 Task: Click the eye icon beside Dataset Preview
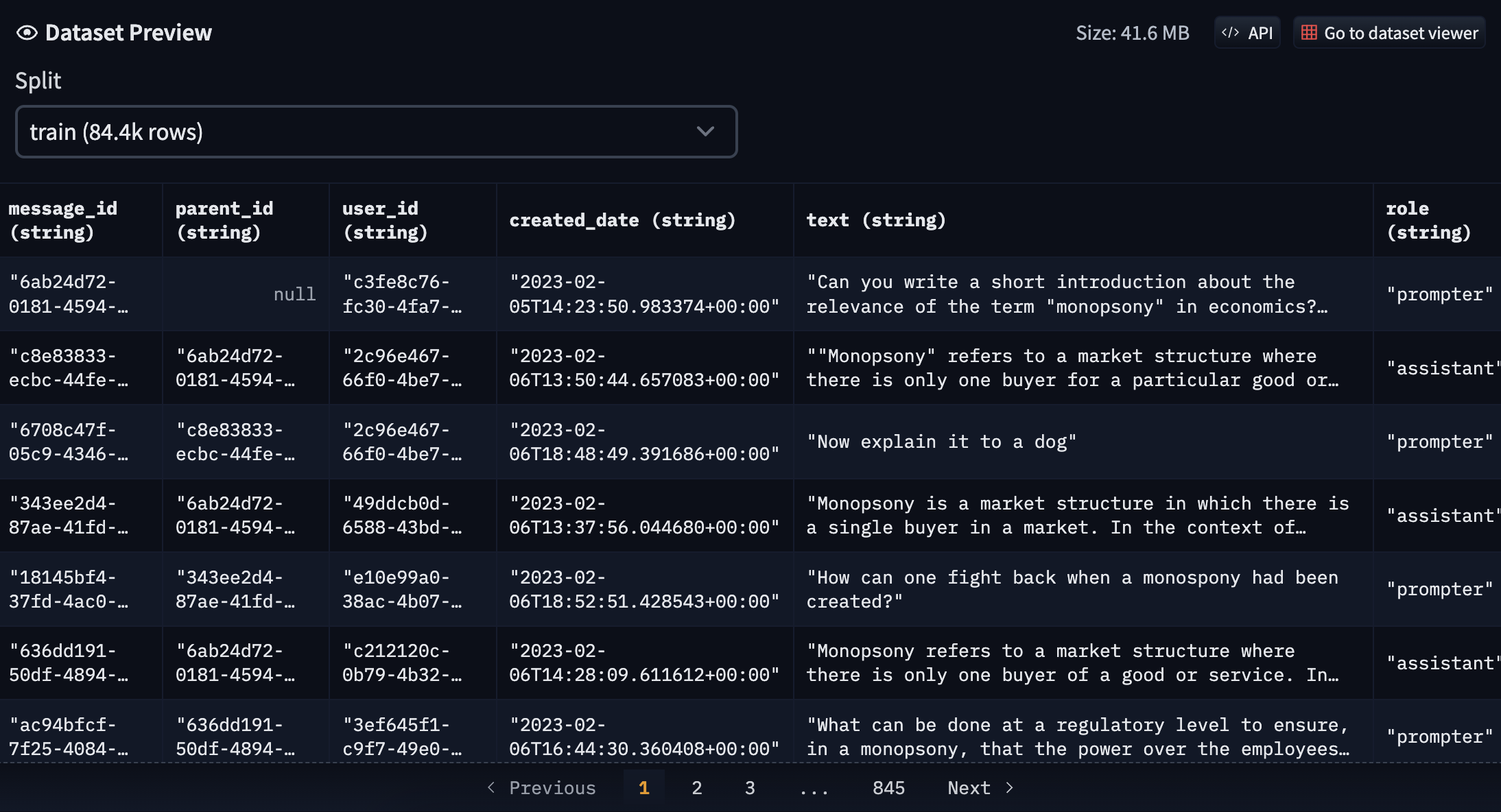click(x=27, y=33)
